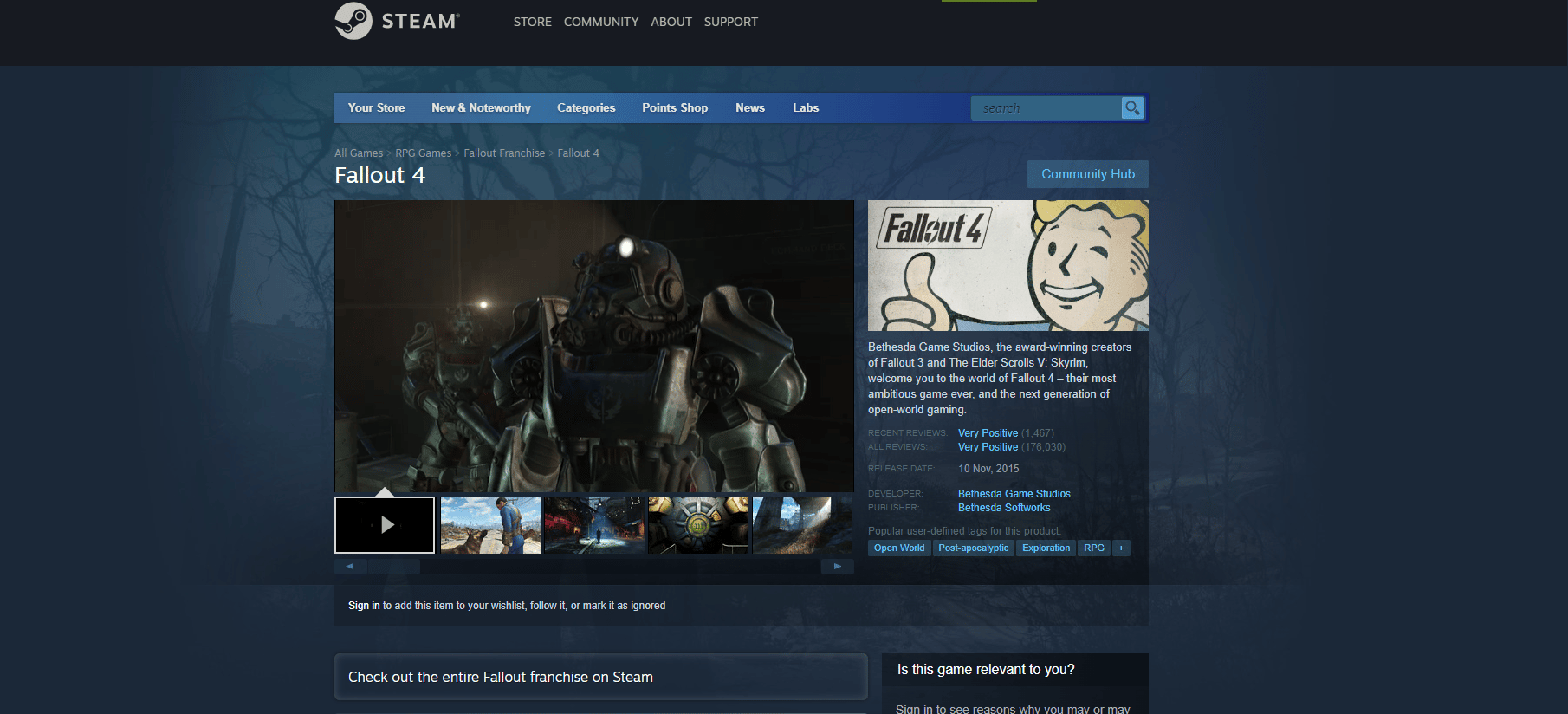Open developer Bethesda Game Studios link
The image size is (1568, 714).
click(1014, 494)
